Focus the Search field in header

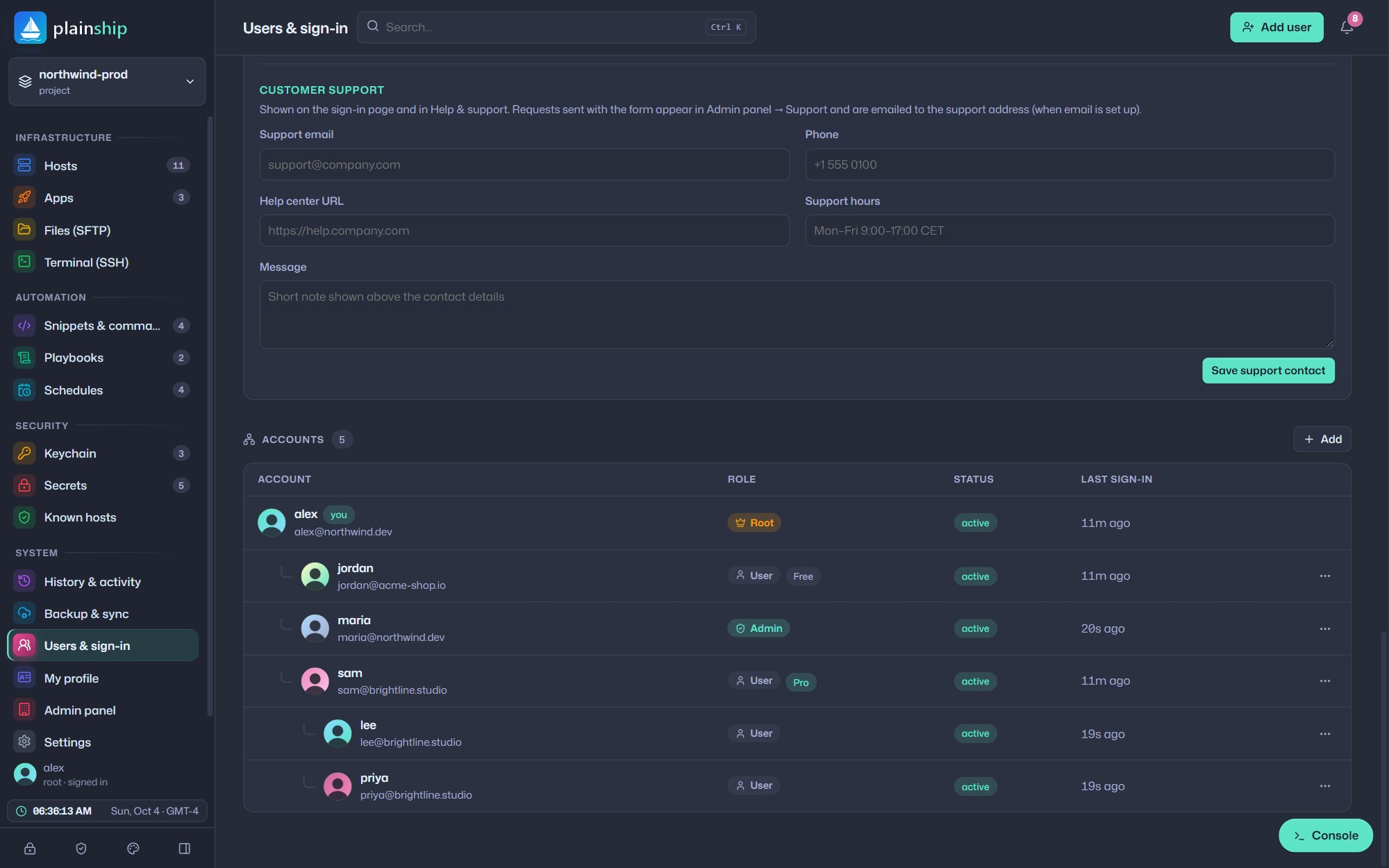coord(556,27)
